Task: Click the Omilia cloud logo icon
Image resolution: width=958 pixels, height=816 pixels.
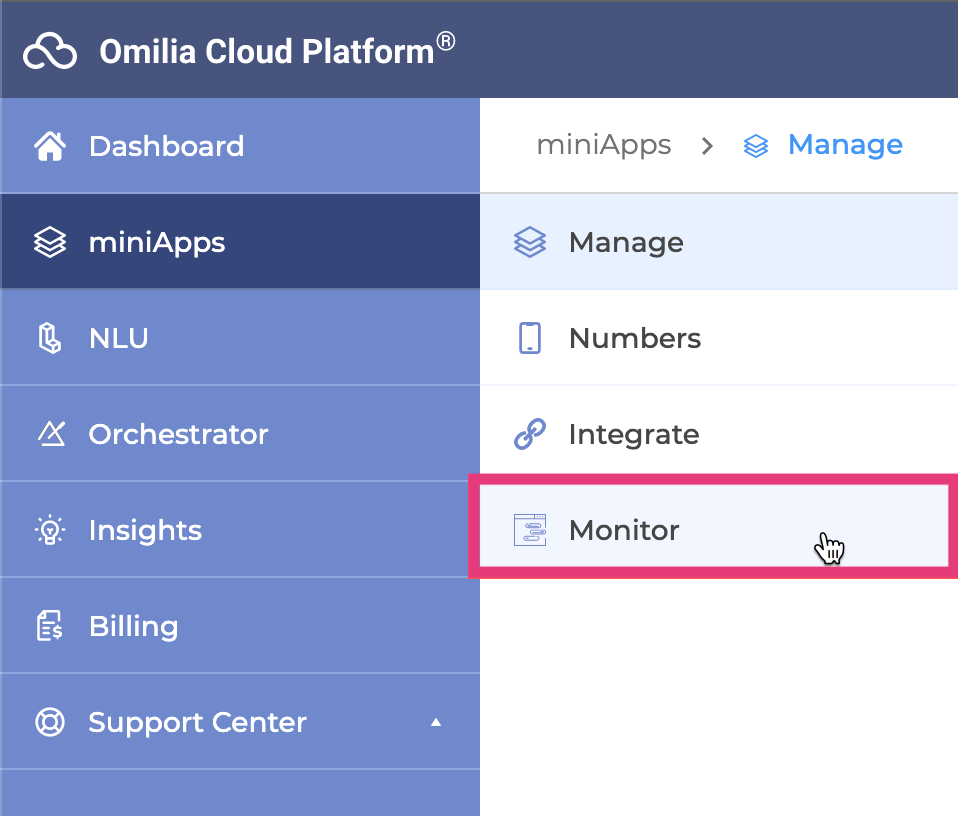Action: [50, 50]
